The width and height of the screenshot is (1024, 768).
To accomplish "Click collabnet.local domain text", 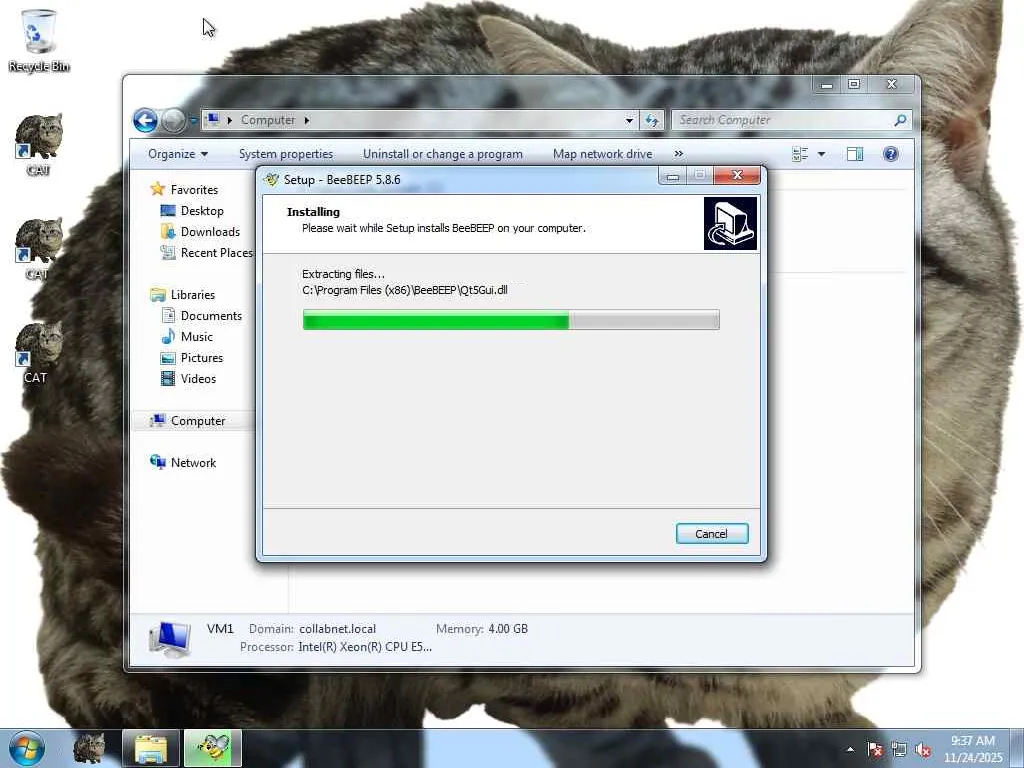I will click(x=338, y=629).
